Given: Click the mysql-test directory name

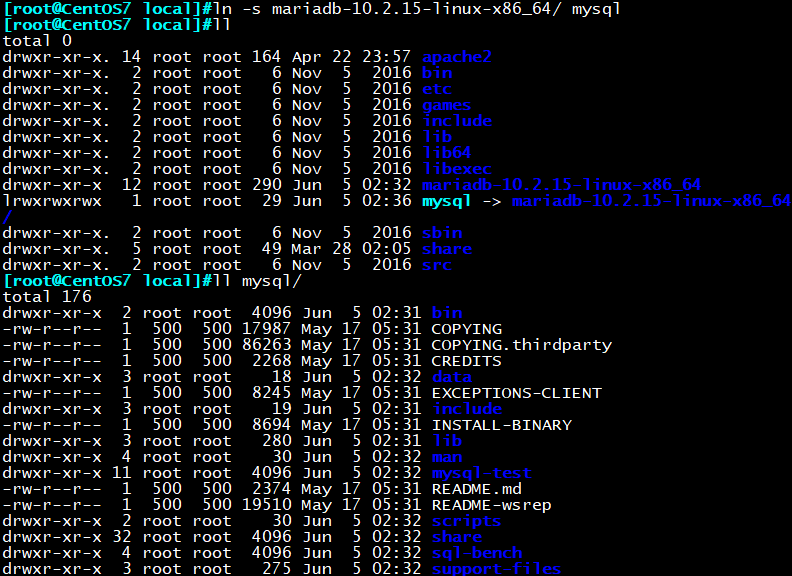Looking at the screenshot, I should [x=482, y=473].
